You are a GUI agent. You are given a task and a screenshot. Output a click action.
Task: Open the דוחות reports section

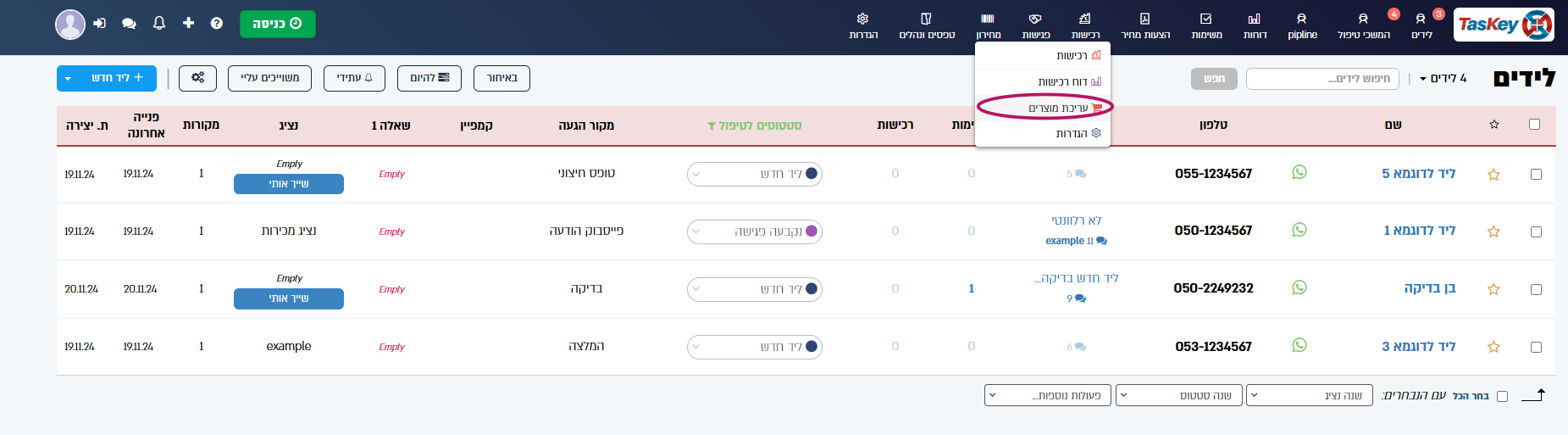(1255, 25)
